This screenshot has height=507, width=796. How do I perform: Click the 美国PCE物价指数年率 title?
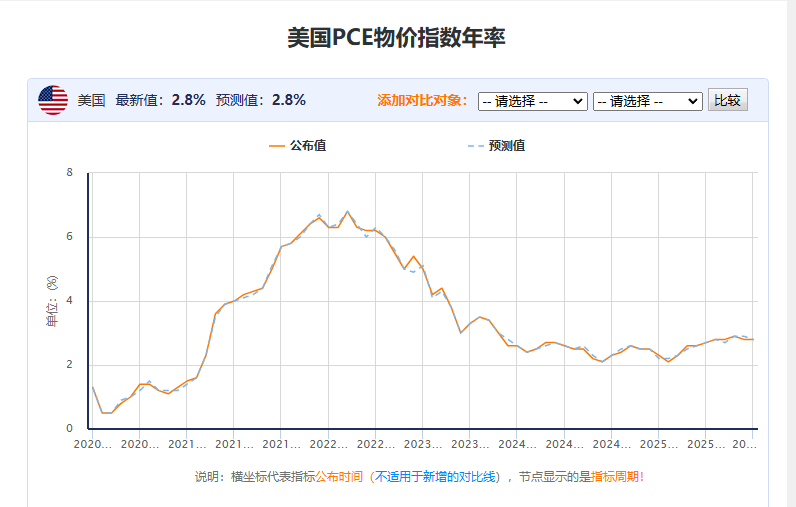[396, 38]
